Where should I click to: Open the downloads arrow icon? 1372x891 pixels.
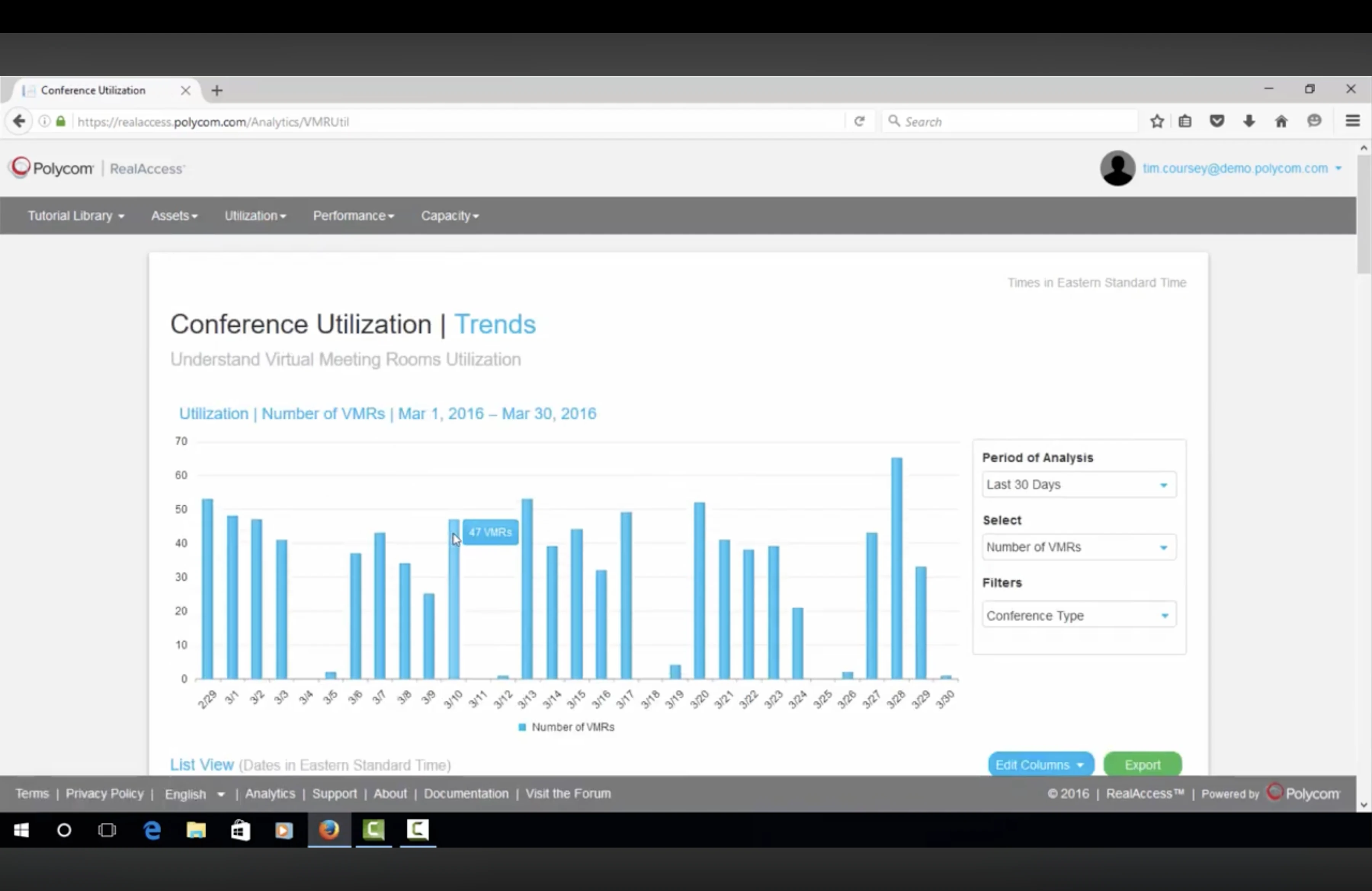coord(1249,122)
